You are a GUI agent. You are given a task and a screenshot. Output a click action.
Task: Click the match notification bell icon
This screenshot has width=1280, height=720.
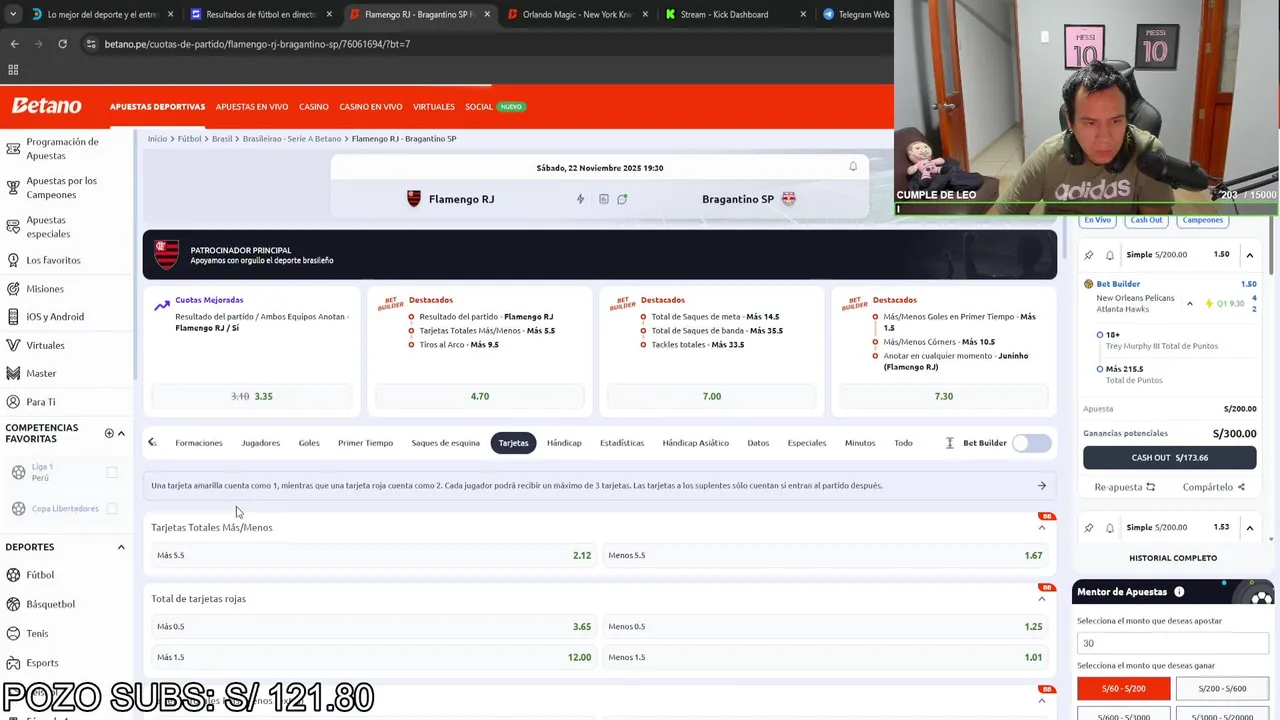pyautogui.click(x=853, y=167)
